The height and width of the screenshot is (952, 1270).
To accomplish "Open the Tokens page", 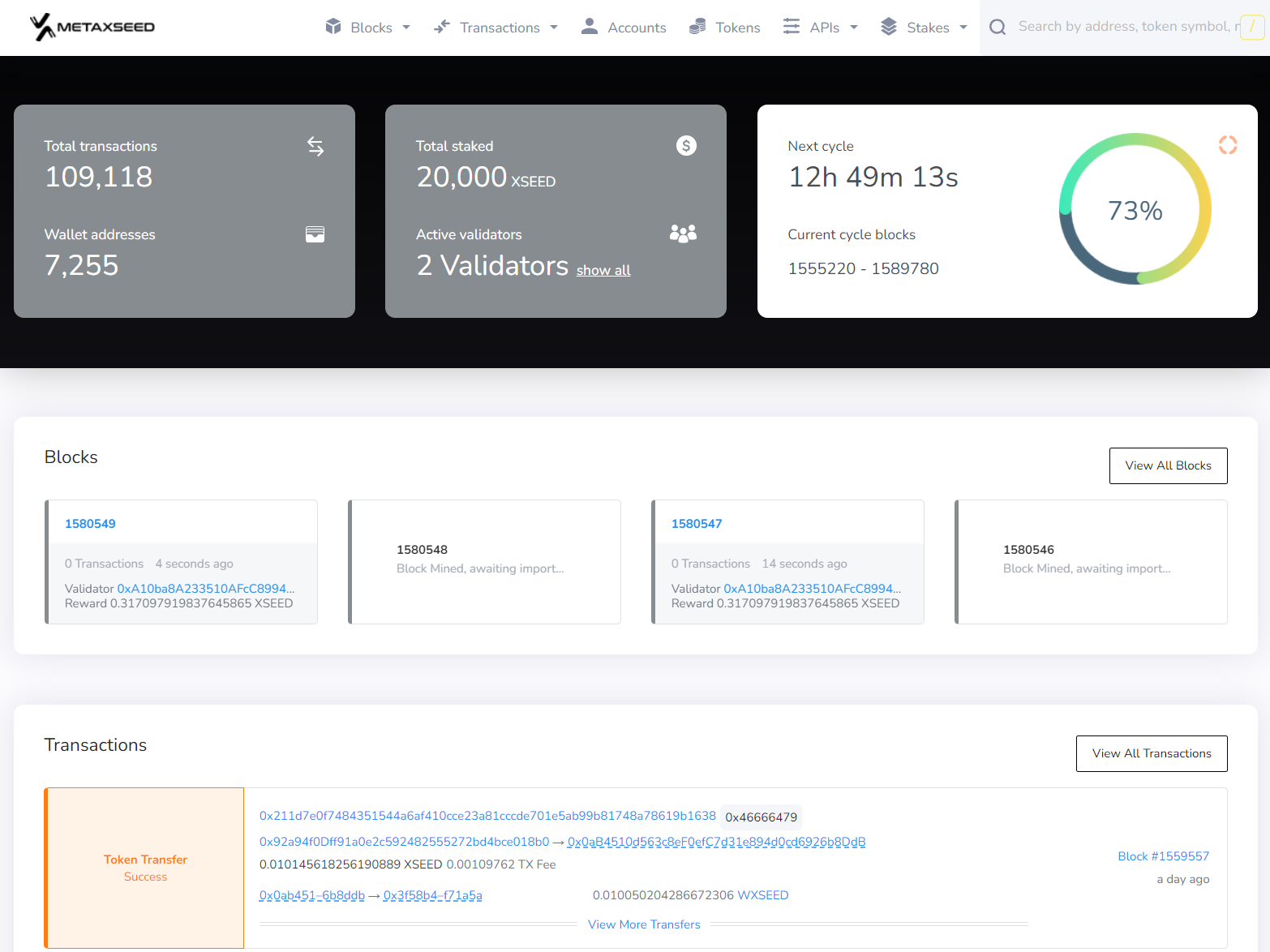I will click(x=737, y=28).
